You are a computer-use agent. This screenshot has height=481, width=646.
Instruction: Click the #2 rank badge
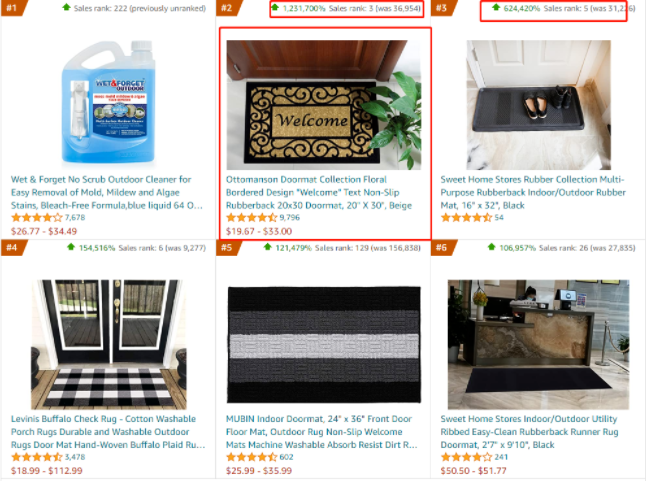[x=229, y=8]
